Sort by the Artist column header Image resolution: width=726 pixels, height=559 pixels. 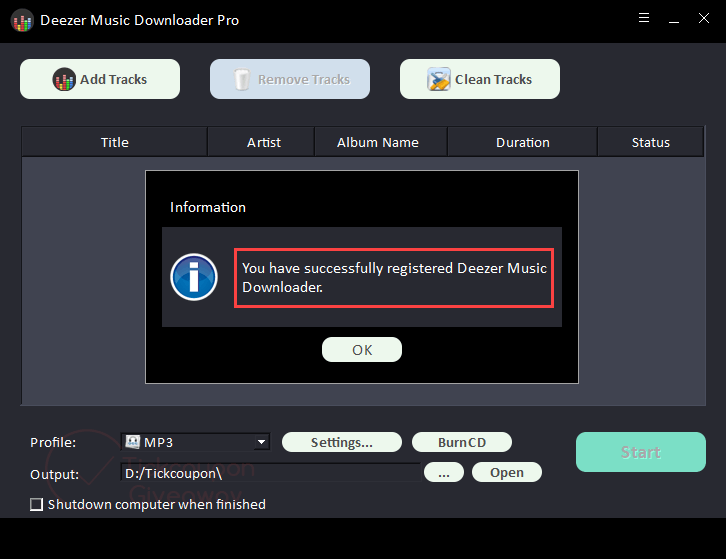click(x=262, y=142)
